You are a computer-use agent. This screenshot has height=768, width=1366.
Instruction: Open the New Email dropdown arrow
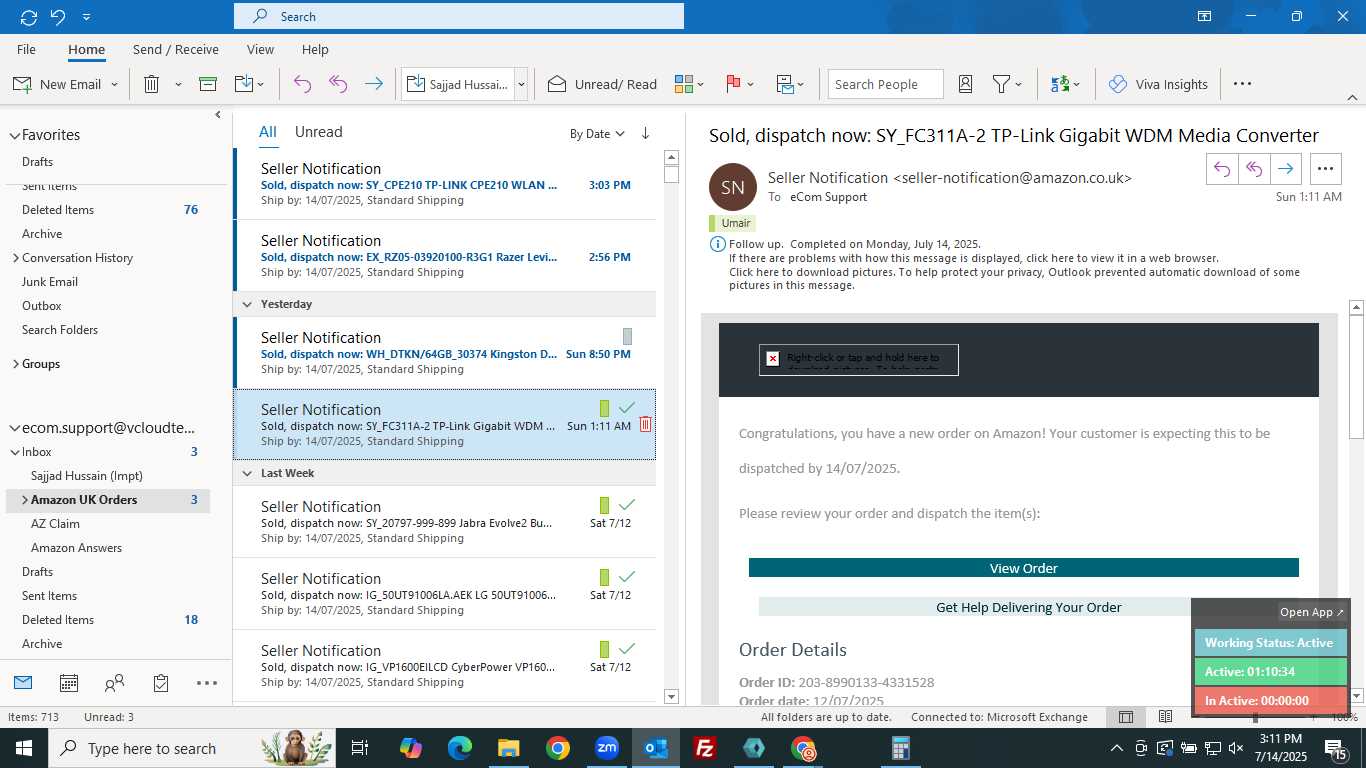[x=114, y=84]
